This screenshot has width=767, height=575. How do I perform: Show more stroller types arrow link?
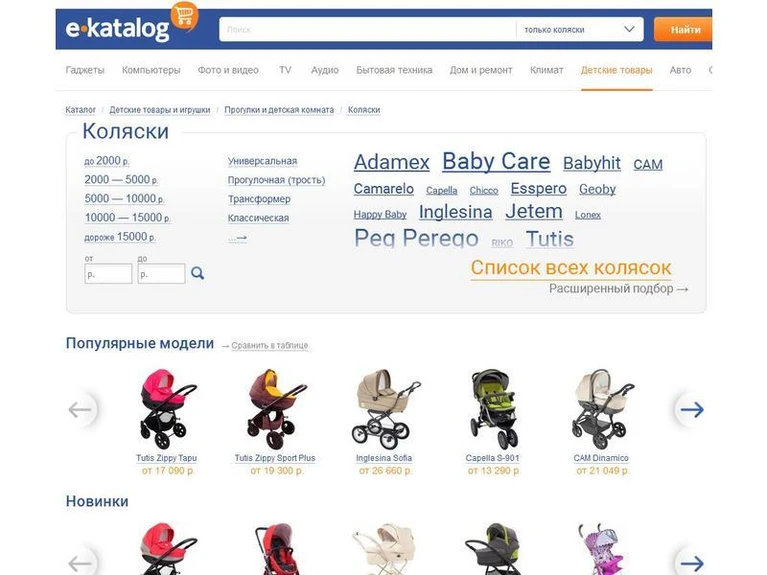tap(238, 238)
